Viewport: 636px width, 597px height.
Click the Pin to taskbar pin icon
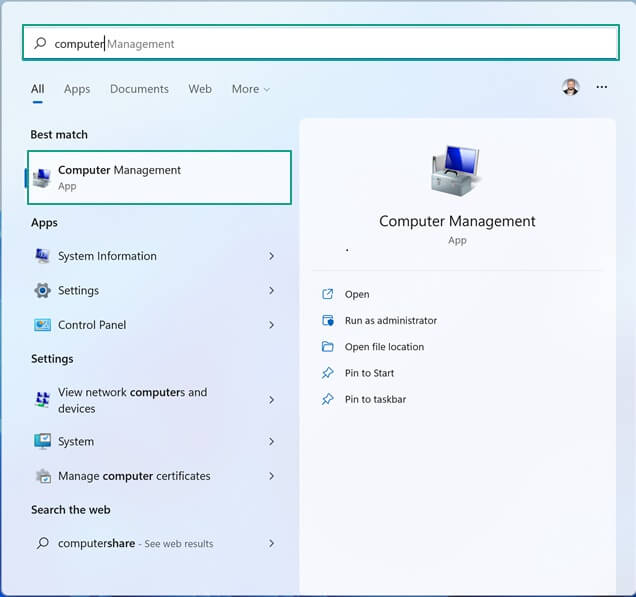coord(327,399)
